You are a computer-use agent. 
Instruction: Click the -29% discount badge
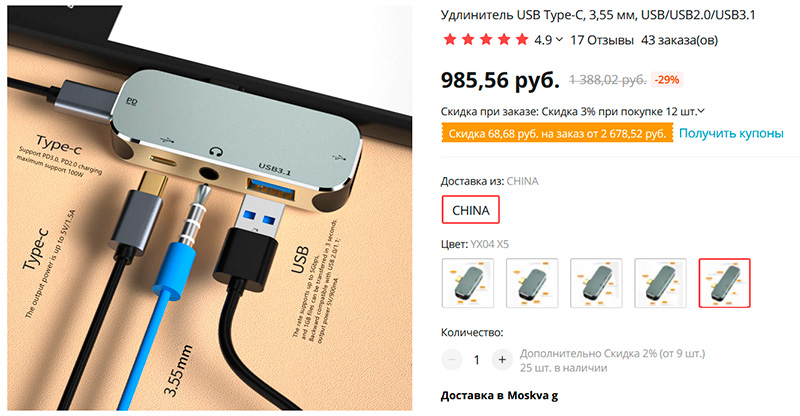point(667,80)
